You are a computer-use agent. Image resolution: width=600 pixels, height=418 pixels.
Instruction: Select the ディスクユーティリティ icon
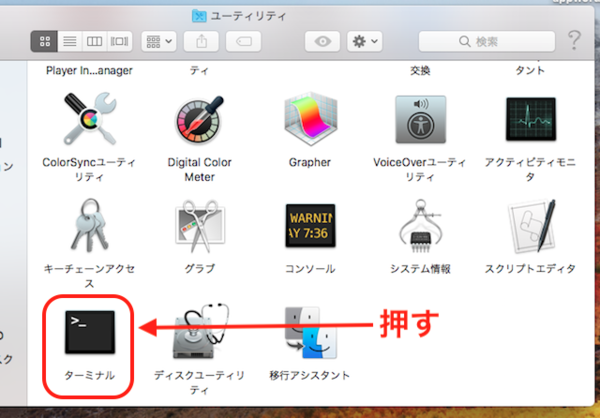pos(201,331)
